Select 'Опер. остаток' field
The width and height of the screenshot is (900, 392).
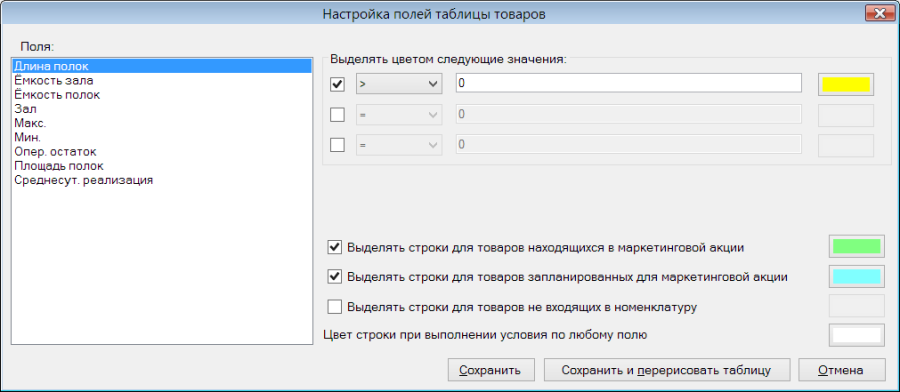(x=161, y=152)
